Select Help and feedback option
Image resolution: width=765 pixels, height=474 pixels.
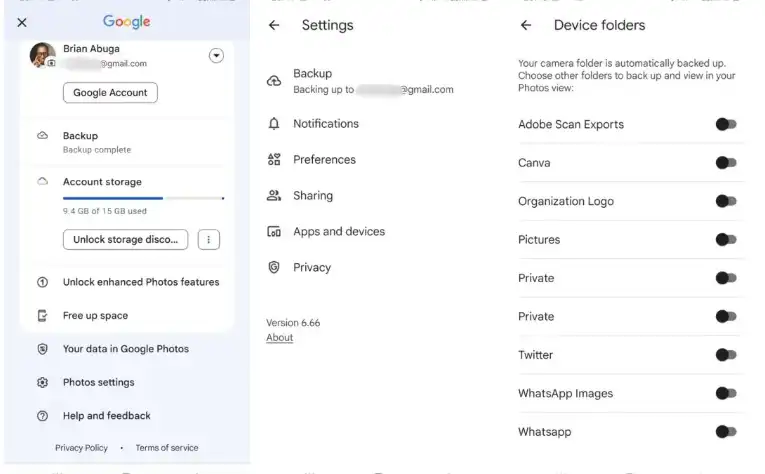point(106,416)
